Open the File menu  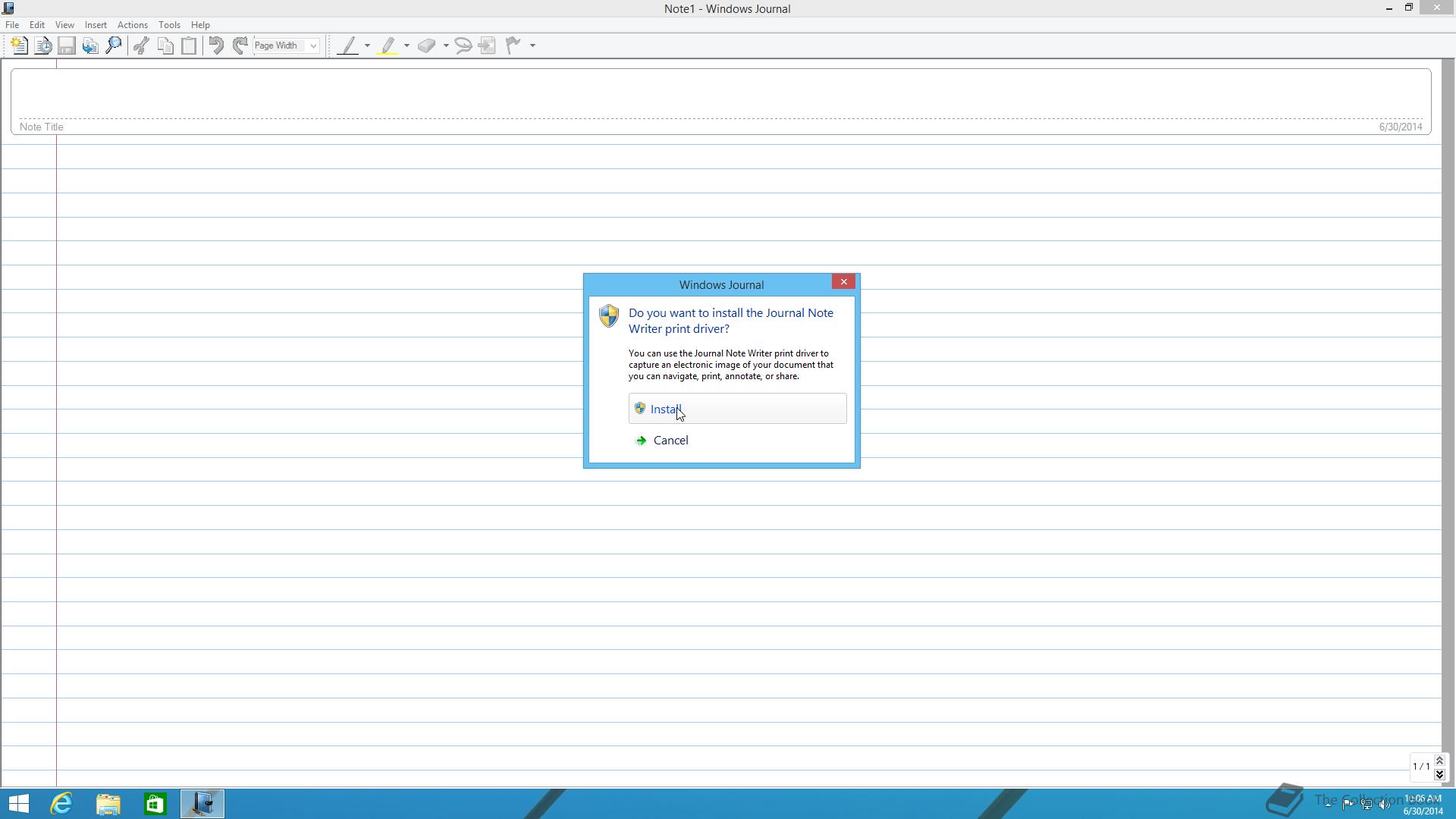(12, 25)
